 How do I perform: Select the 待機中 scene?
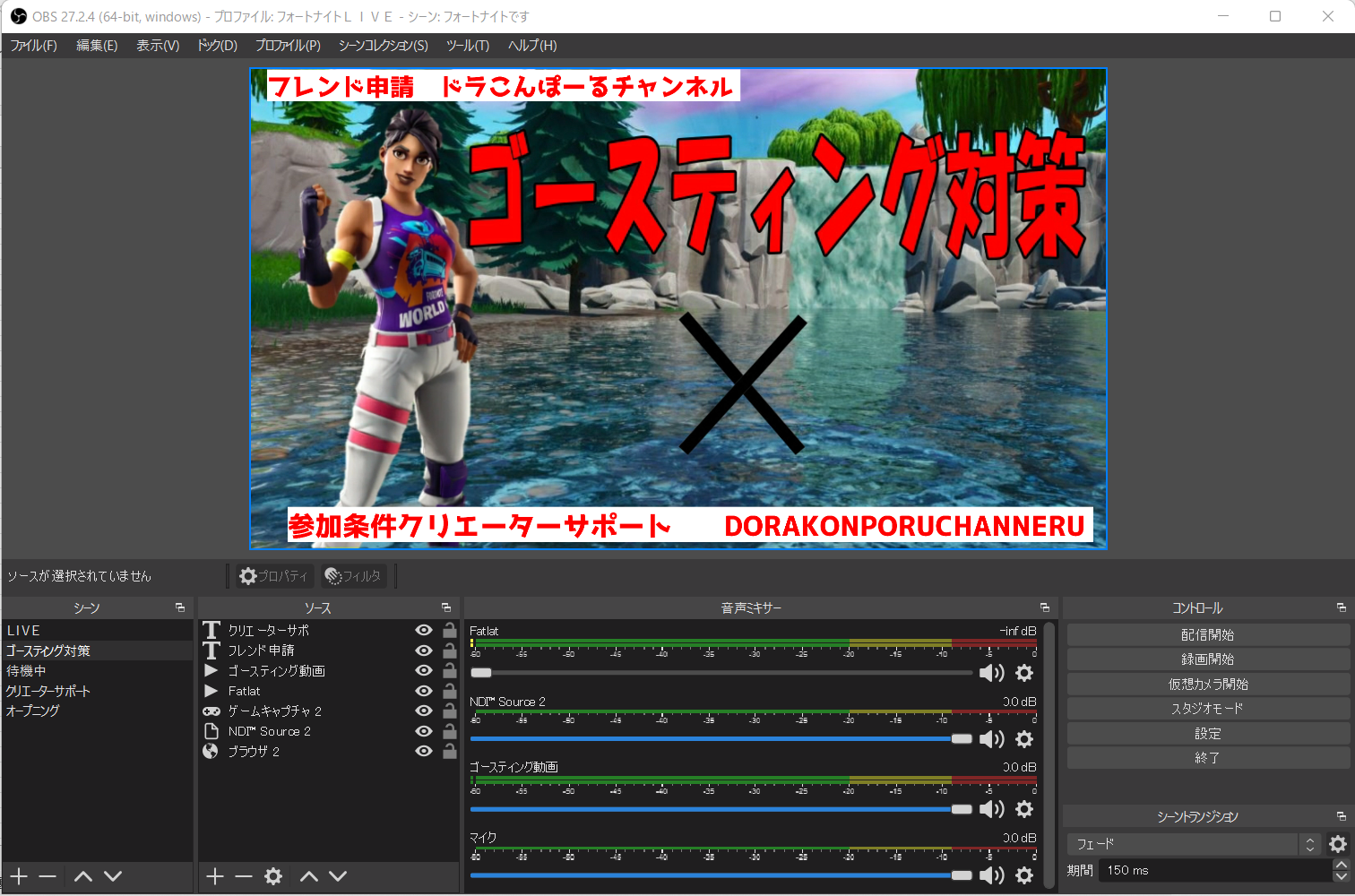(x=97, y=670)
